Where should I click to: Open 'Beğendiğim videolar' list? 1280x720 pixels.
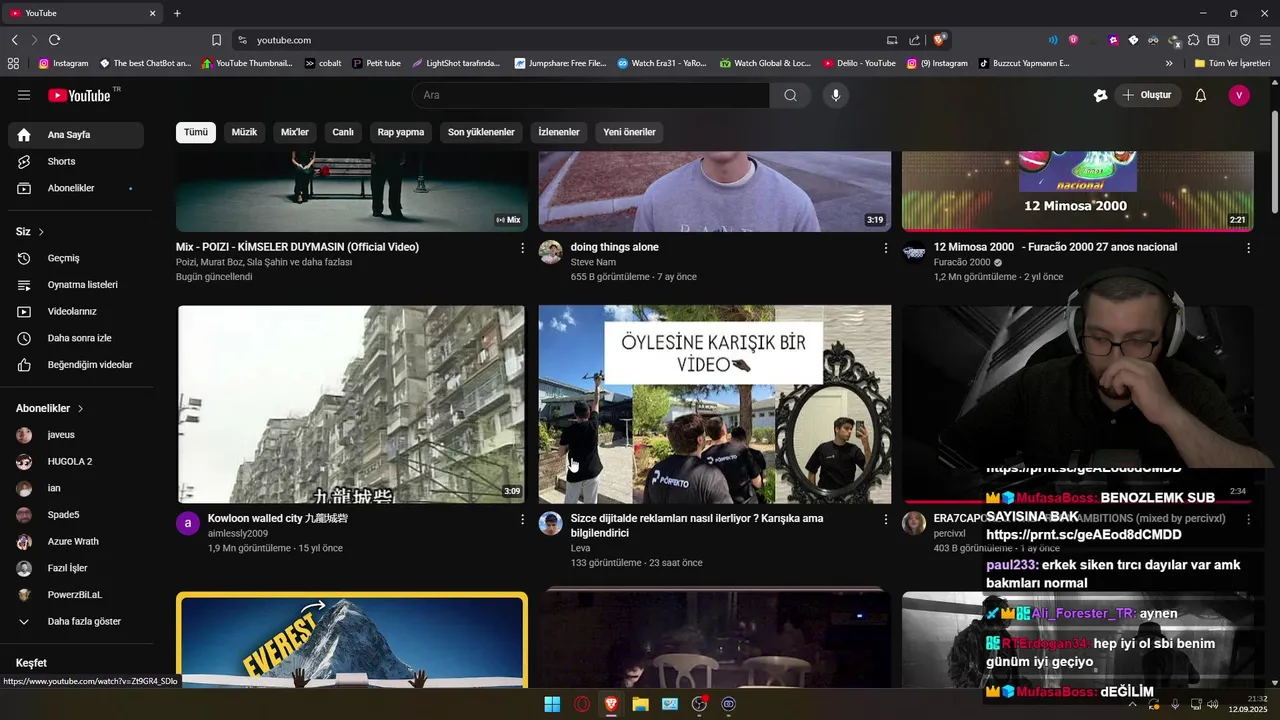(76, 365)
